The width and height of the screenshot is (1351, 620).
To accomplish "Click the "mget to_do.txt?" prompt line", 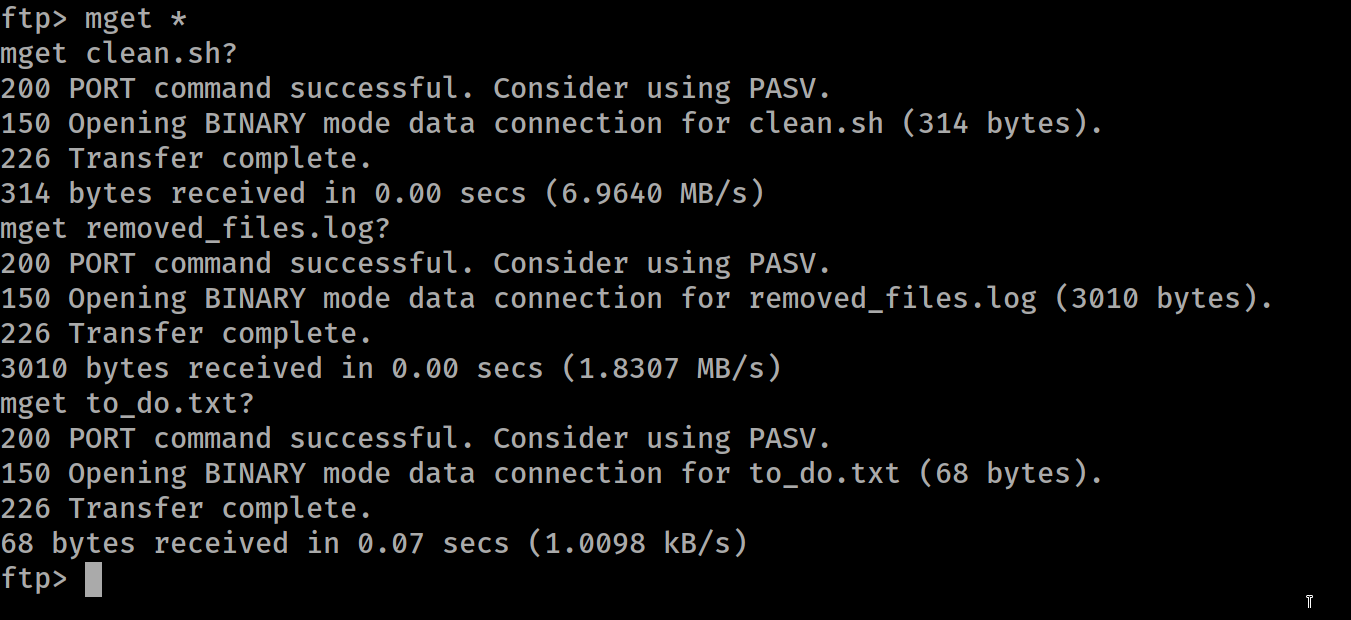I will tap(127, 403).
